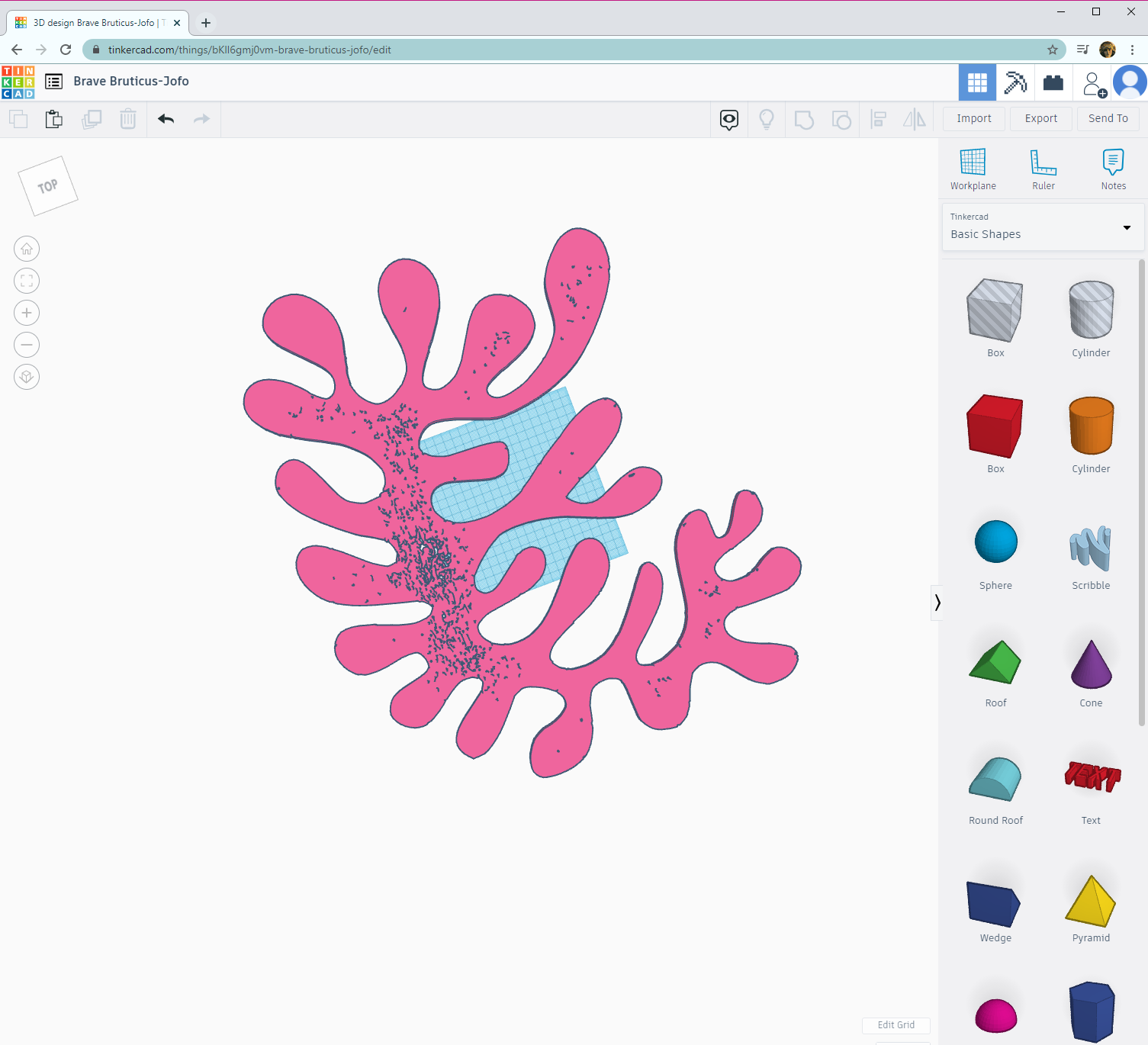Viewport: 1148px width, 1045px height.
Task: Collapse the shapes panel with chevron
Action: 937,603
